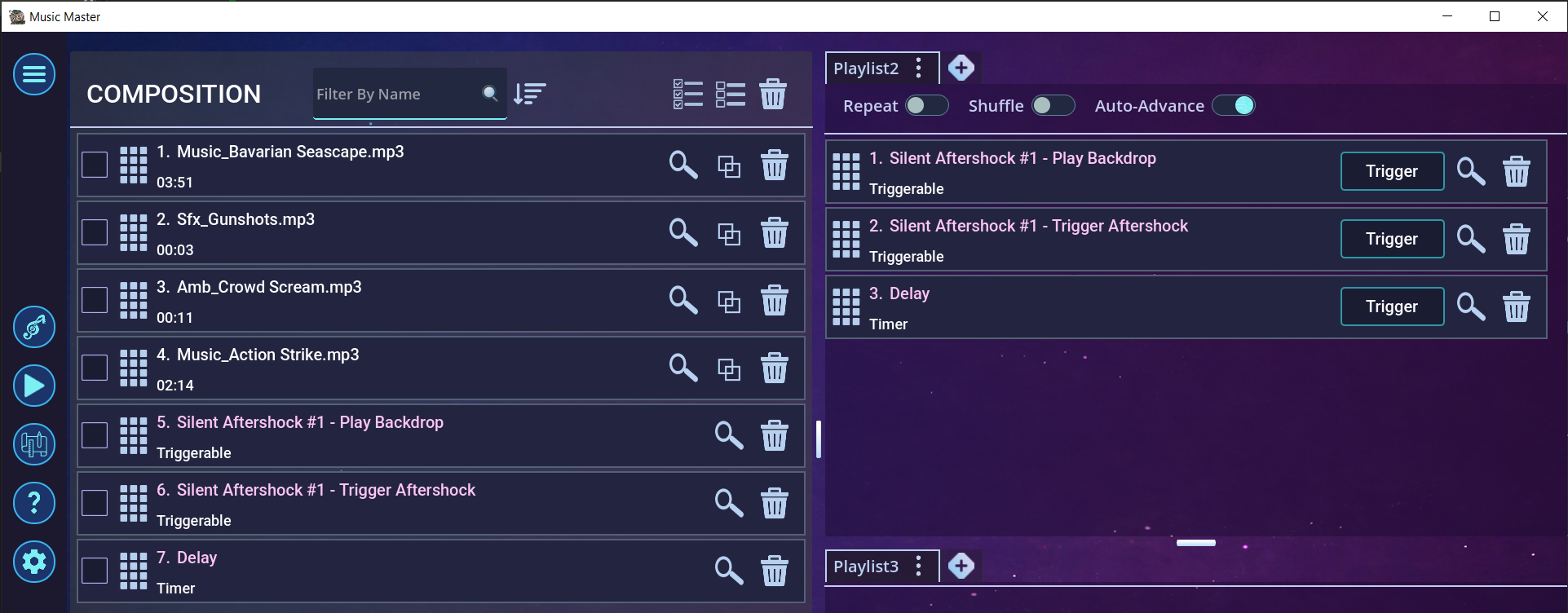Toggle the Repeat switch

927,106
